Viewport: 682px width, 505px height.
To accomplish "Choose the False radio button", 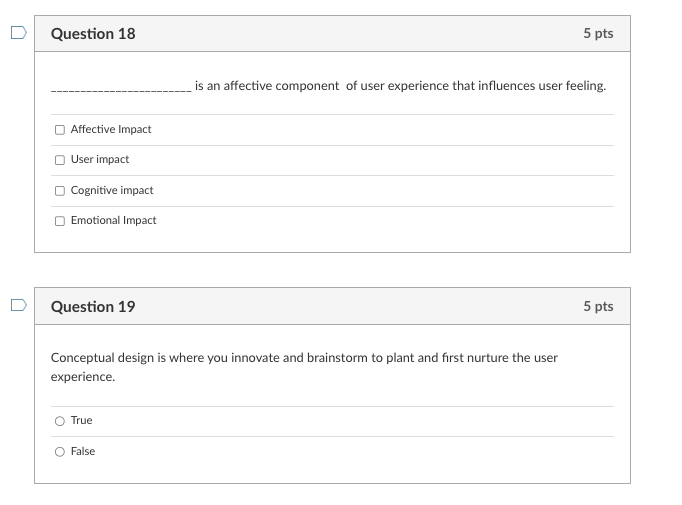I will pos(60,452).
